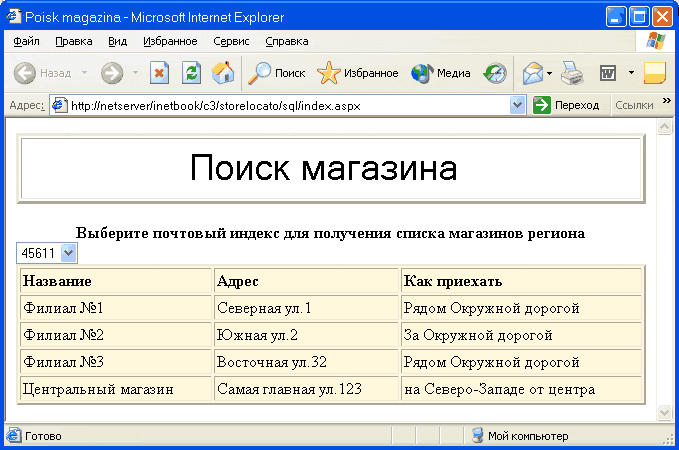The image size is (679, 450).
Task: Click the Северная ул.1 address cell
Action: tap(306, 308)
